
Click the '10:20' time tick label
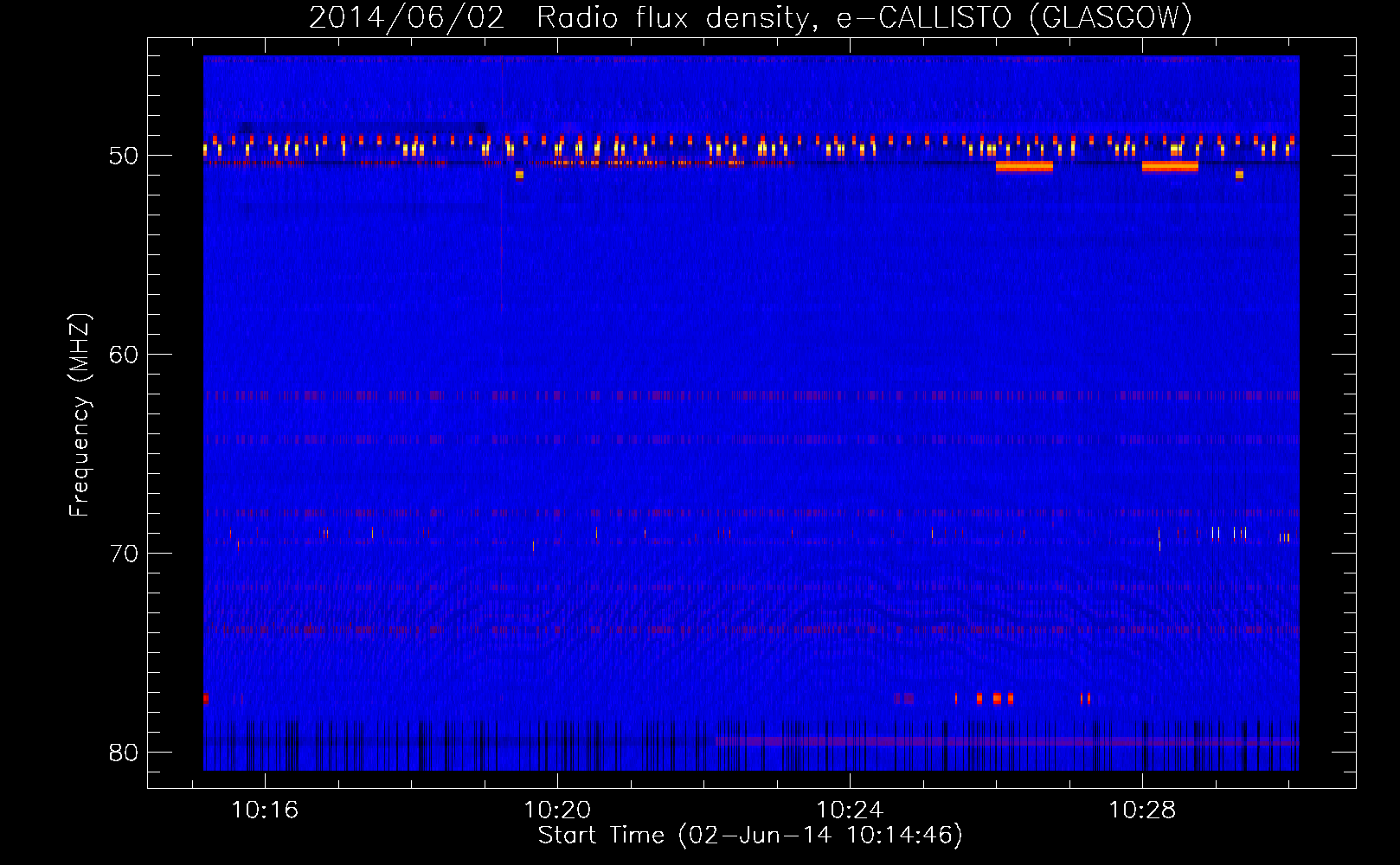coord(557,810)
